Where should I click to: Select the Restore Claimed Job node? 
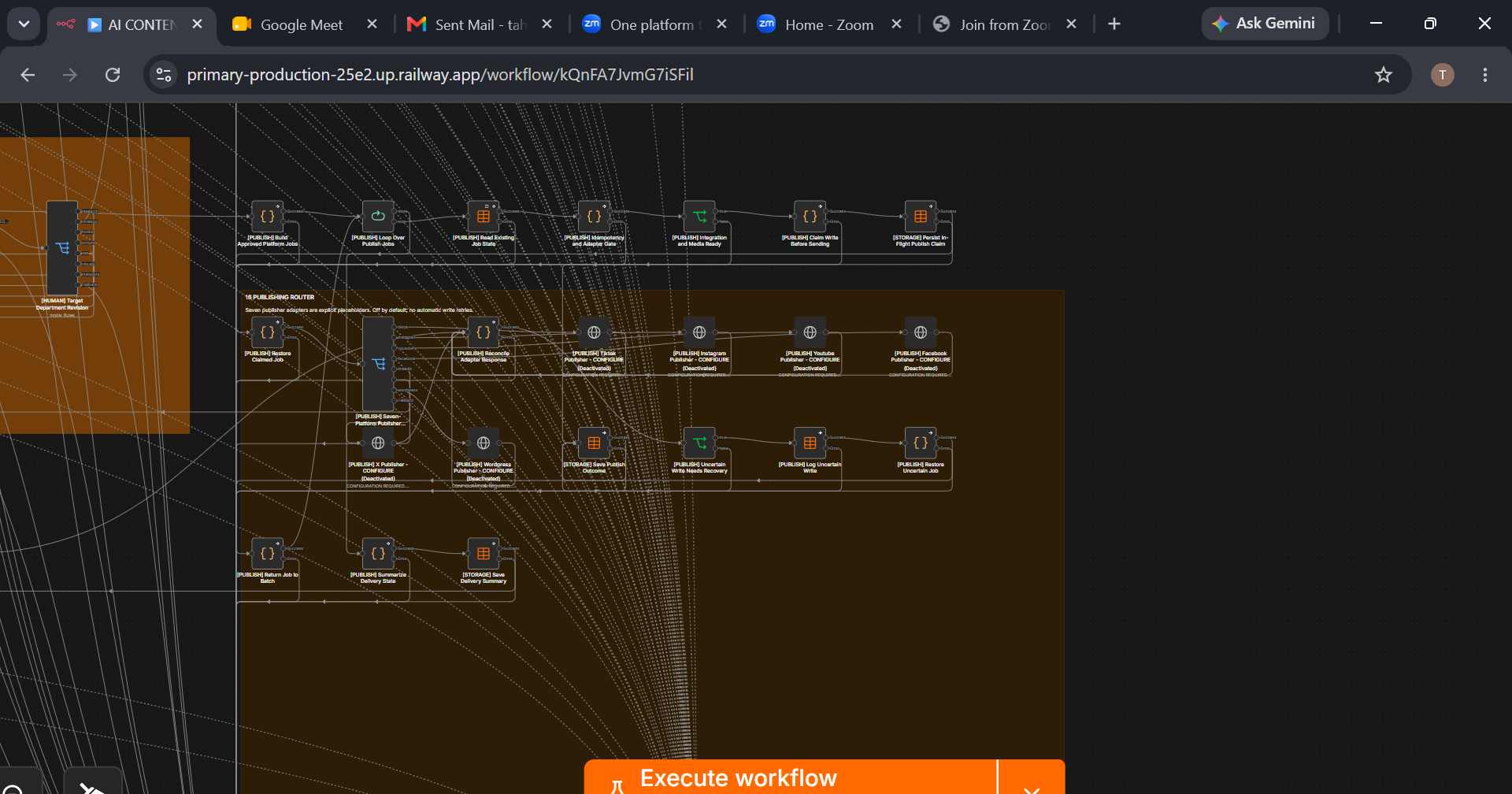click(x=267, y=332)
